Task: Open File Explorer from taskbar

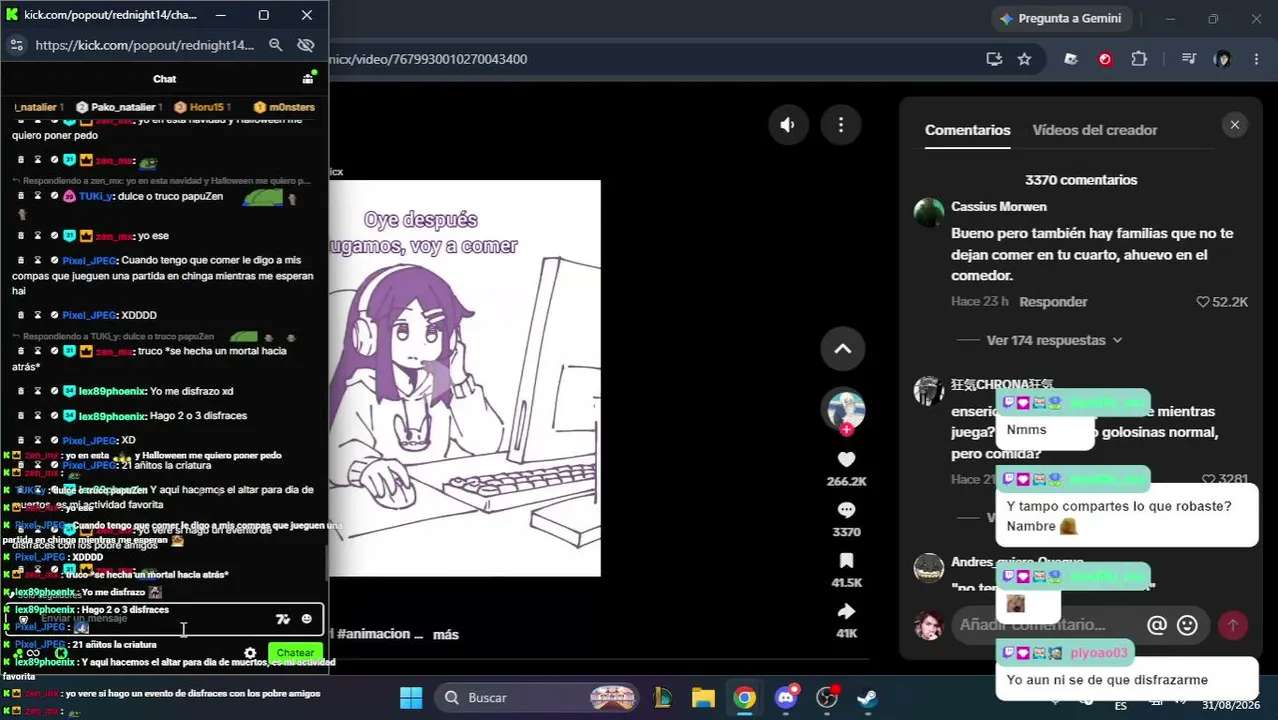Action: click(x=703, y=698)
